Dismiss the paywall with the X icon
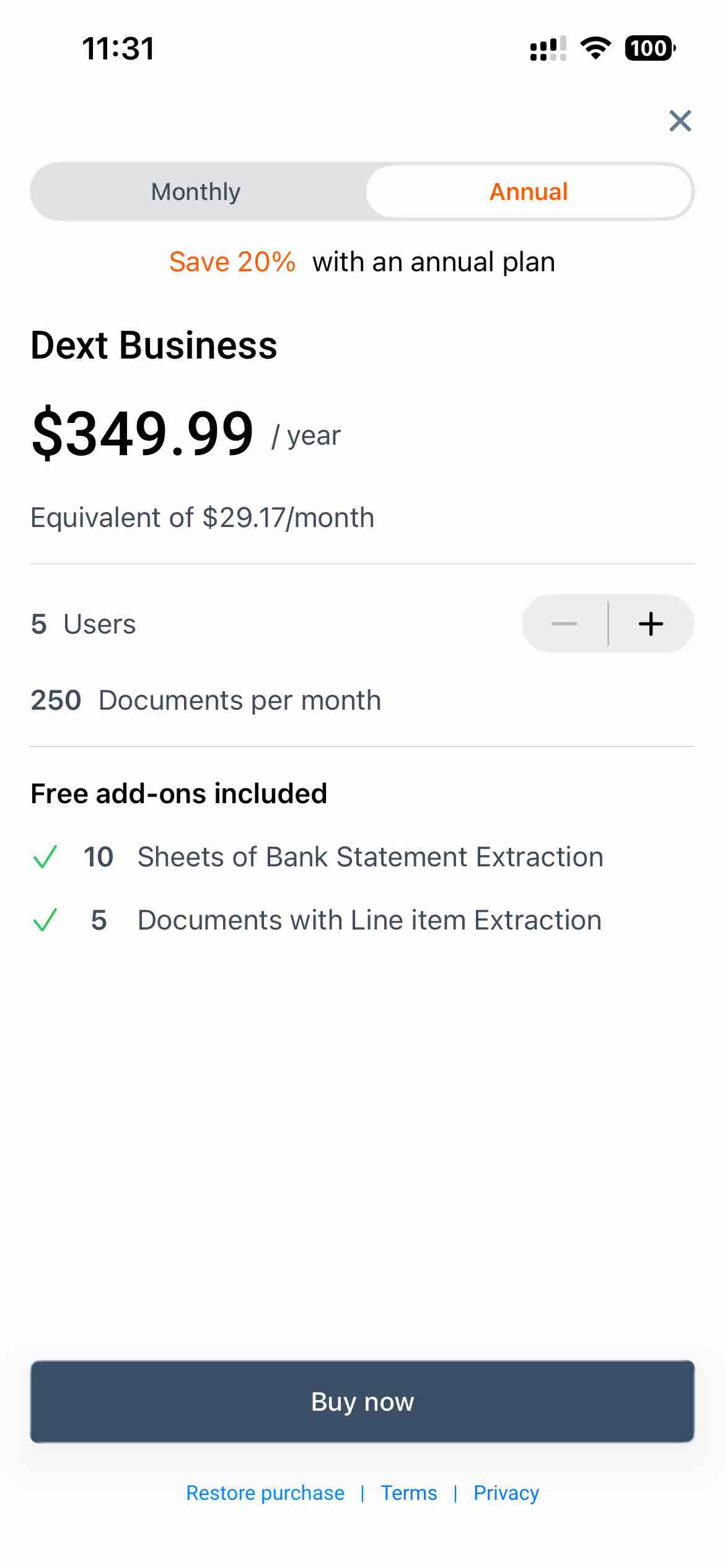This screenshot has width=725, height=1568. [680, 120]
